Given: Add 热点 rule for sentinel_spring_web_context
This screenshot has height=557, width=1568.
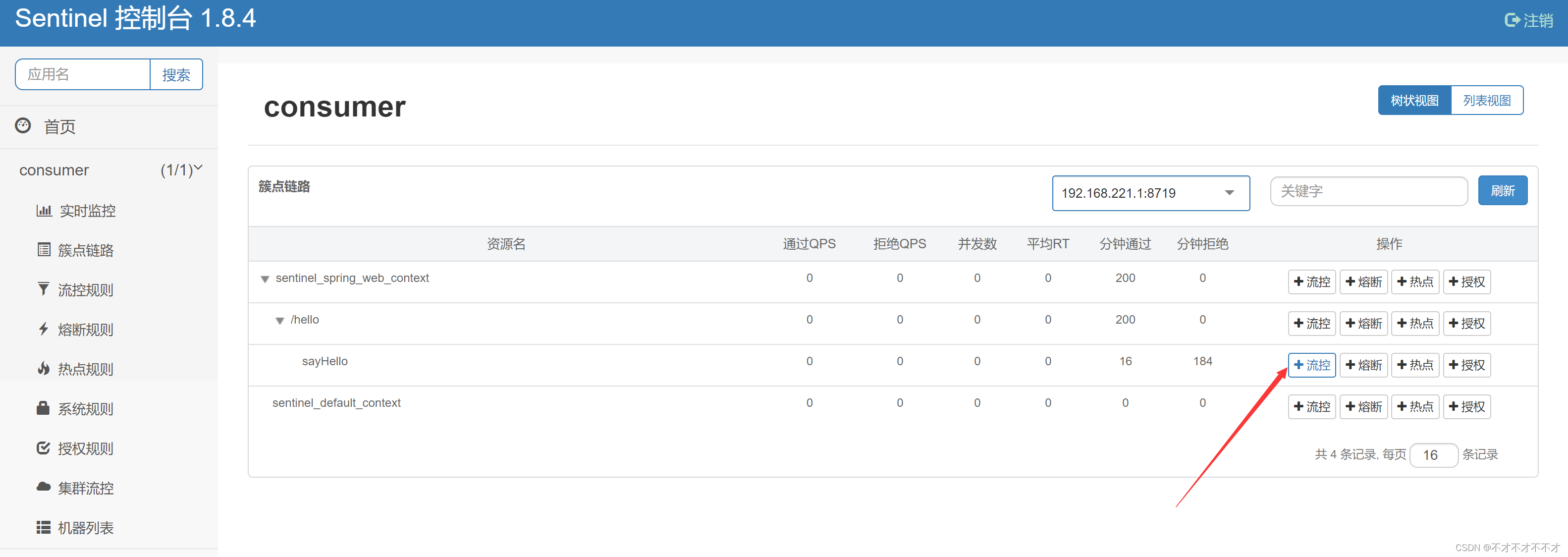Looking at the screenshot, I should tap(1414, 282).
